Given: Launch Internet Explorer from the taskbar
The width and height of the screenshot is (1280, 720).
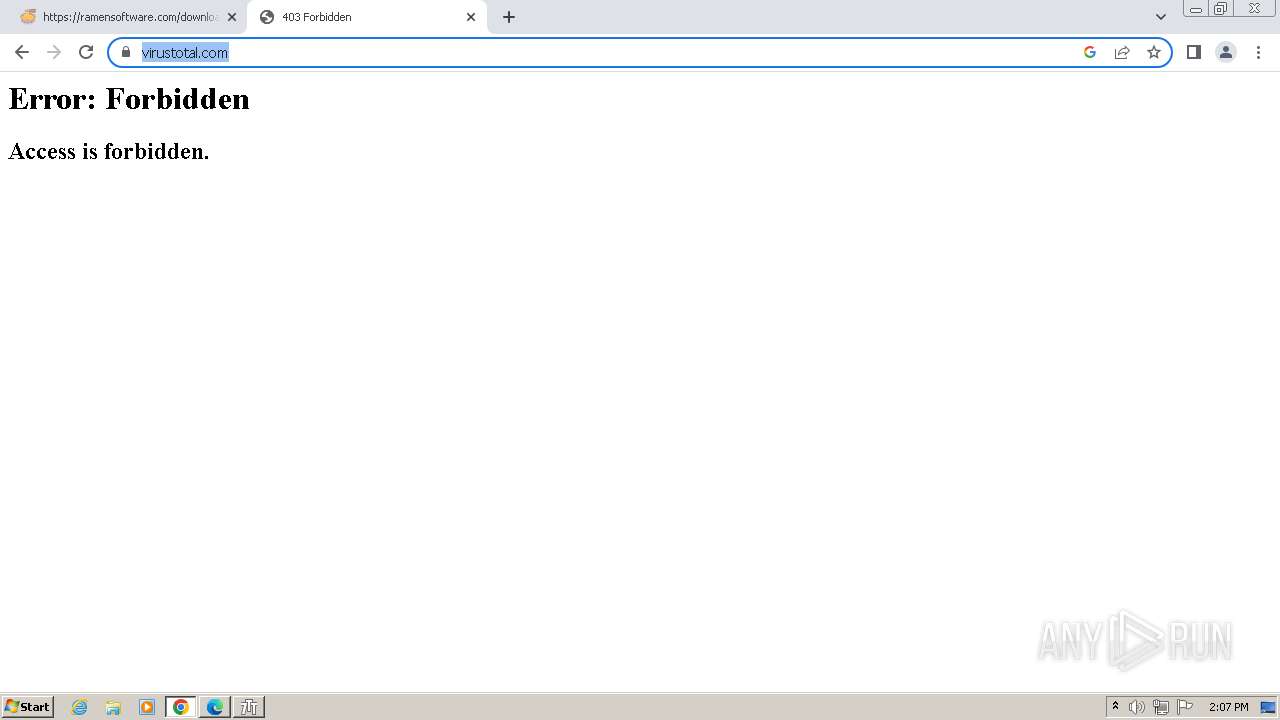Looking at the screenshot, I should click(x=80, y=707).
